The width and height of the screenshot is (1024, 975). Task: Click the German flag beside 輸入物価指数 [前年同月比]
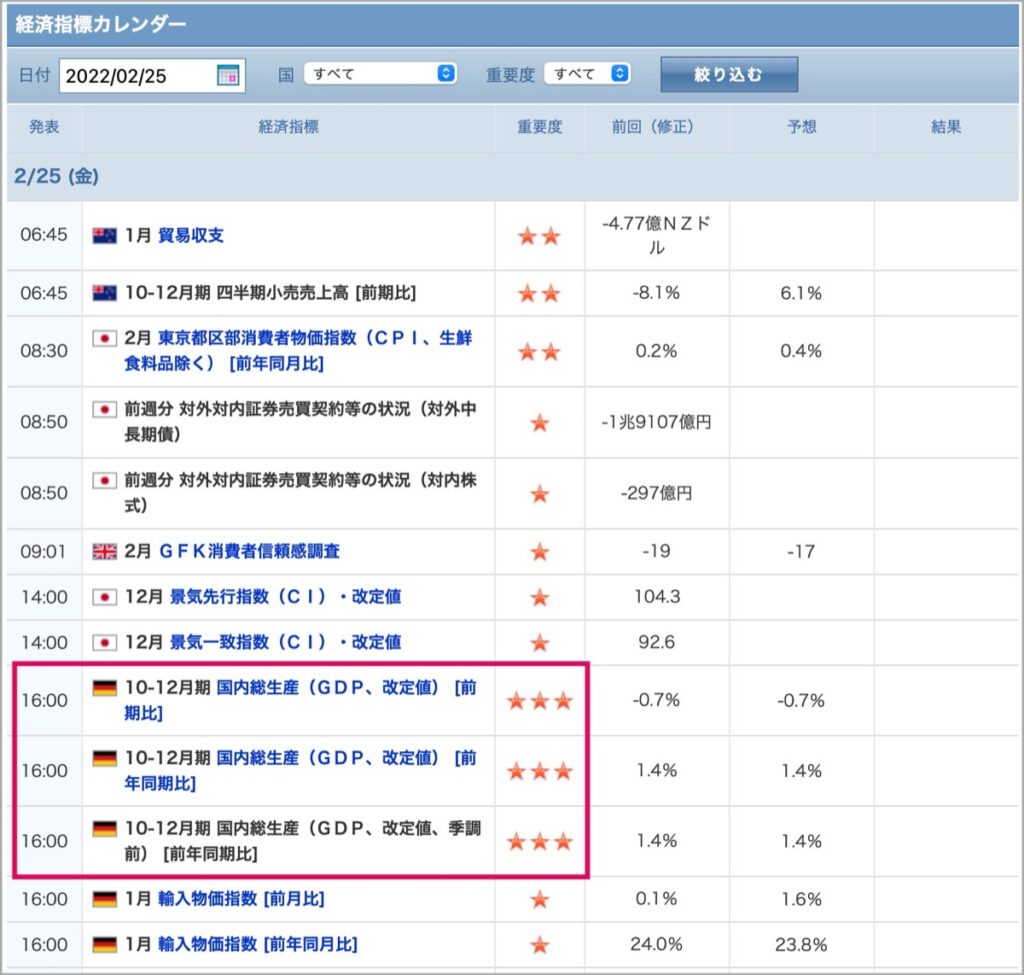[104, 944]
